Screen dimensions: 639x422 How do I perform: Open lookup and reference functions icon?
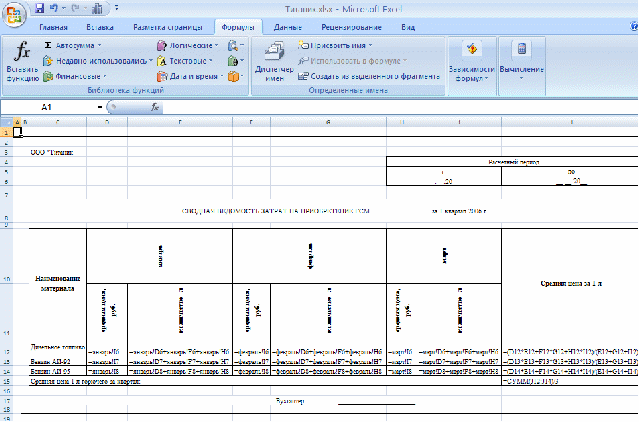(236, 45)
